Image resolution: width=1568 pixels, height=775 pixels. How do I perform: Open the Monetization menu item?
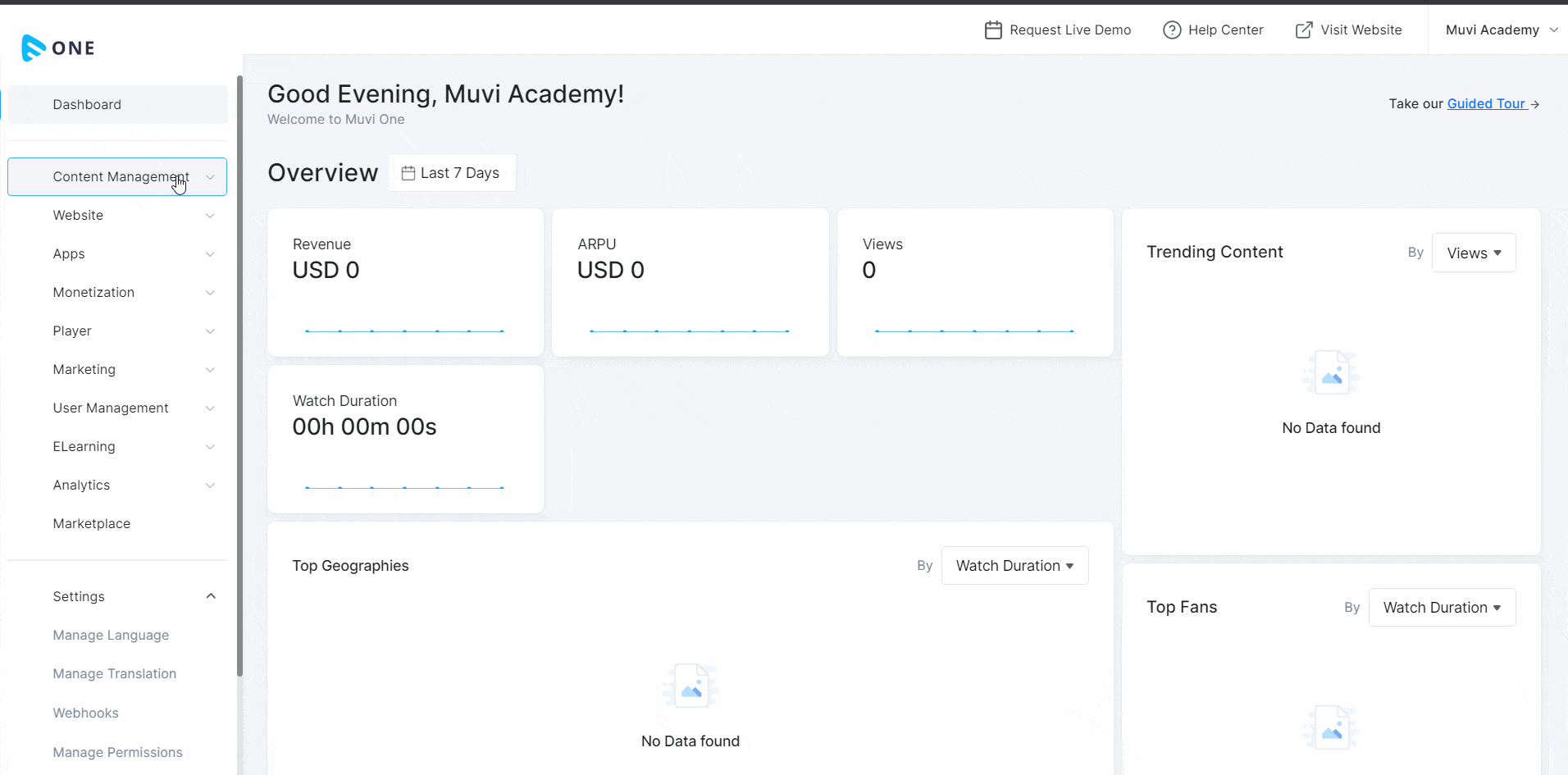tap(117, 293)
